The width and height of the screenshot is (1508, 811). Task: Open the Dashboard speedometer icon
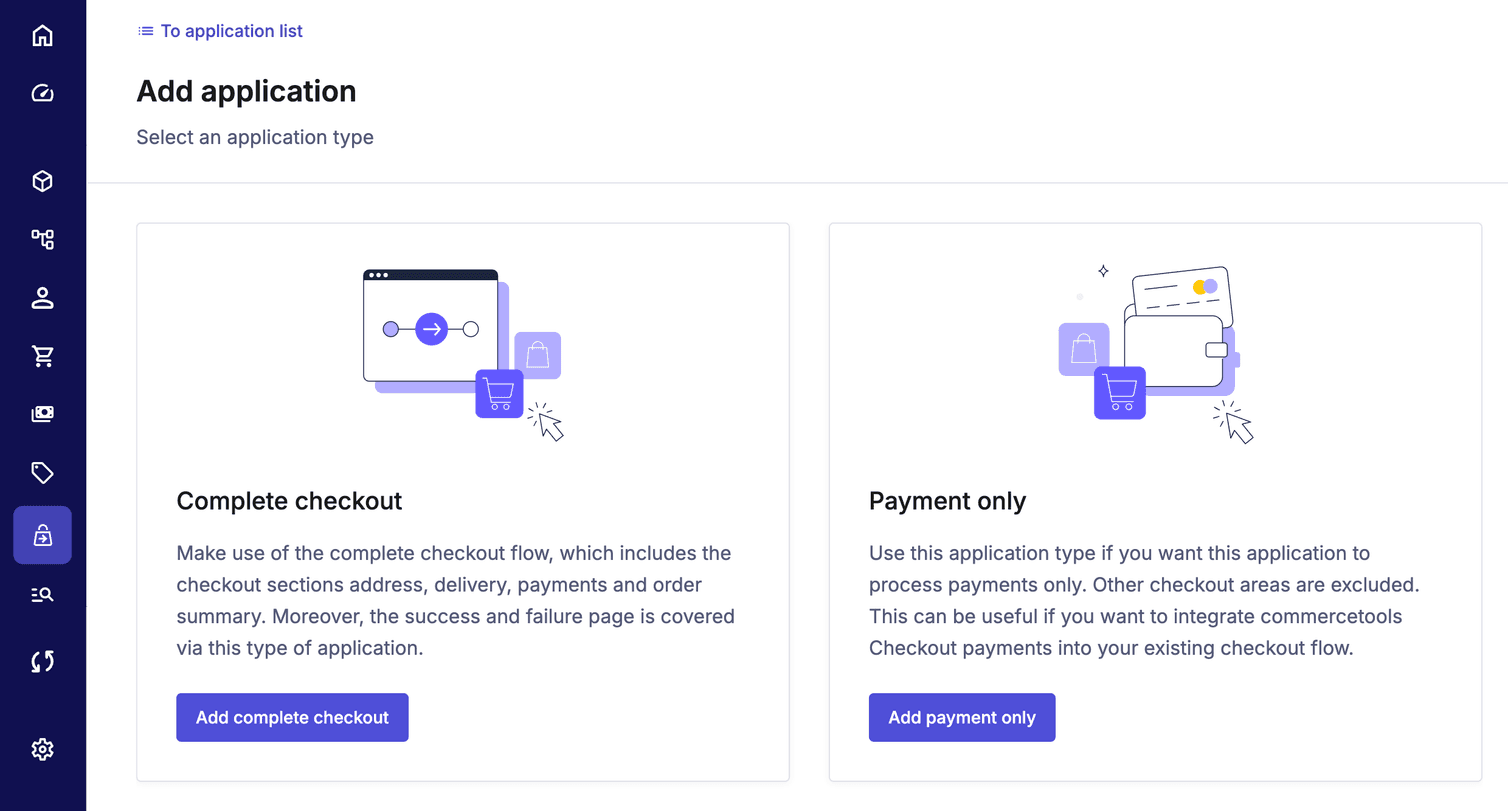42,92
